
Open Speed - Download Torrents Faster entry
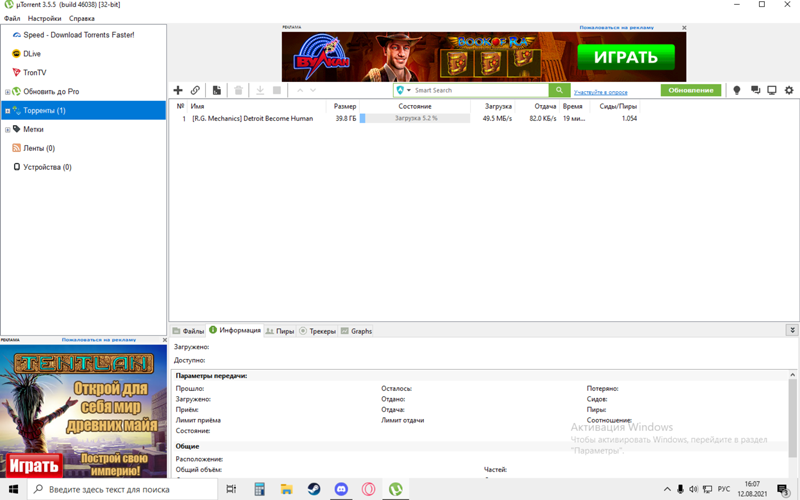79,35
